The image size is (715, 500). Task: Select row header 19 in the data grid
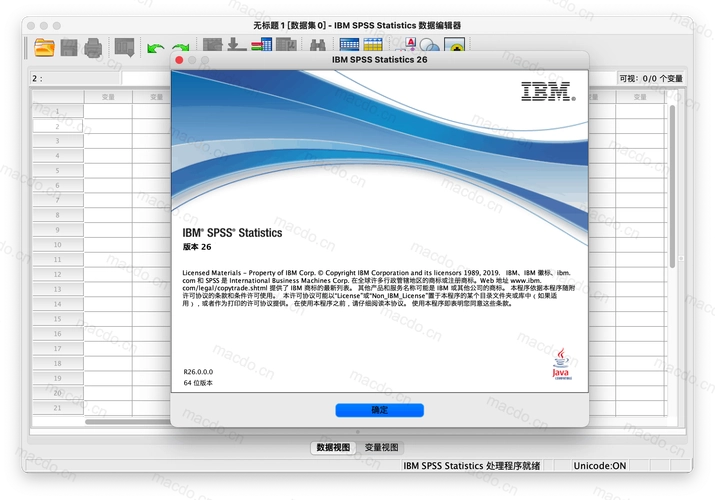click(57, 378)
